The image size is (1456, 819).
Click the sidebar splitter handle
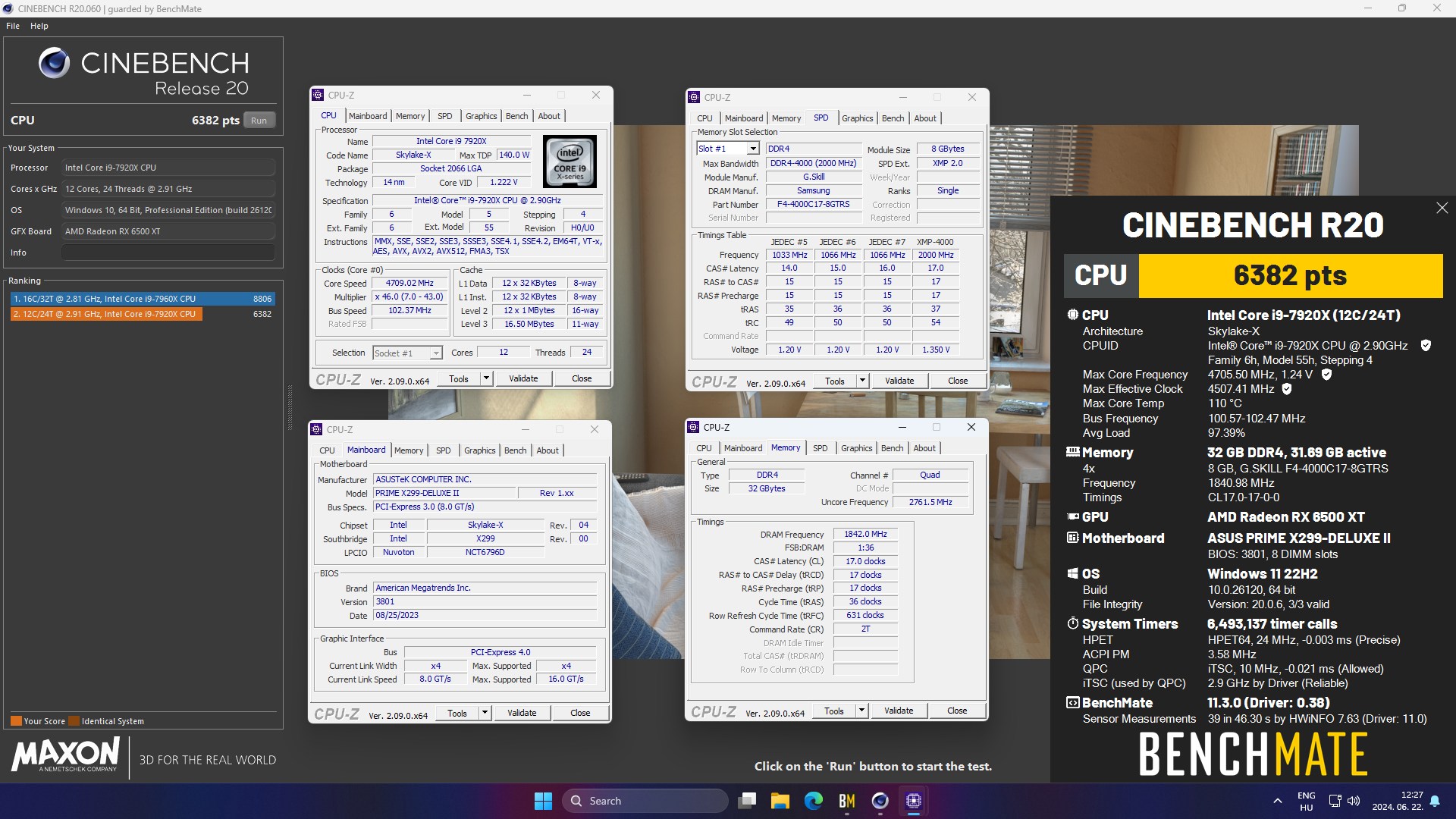tap(290, 408)
